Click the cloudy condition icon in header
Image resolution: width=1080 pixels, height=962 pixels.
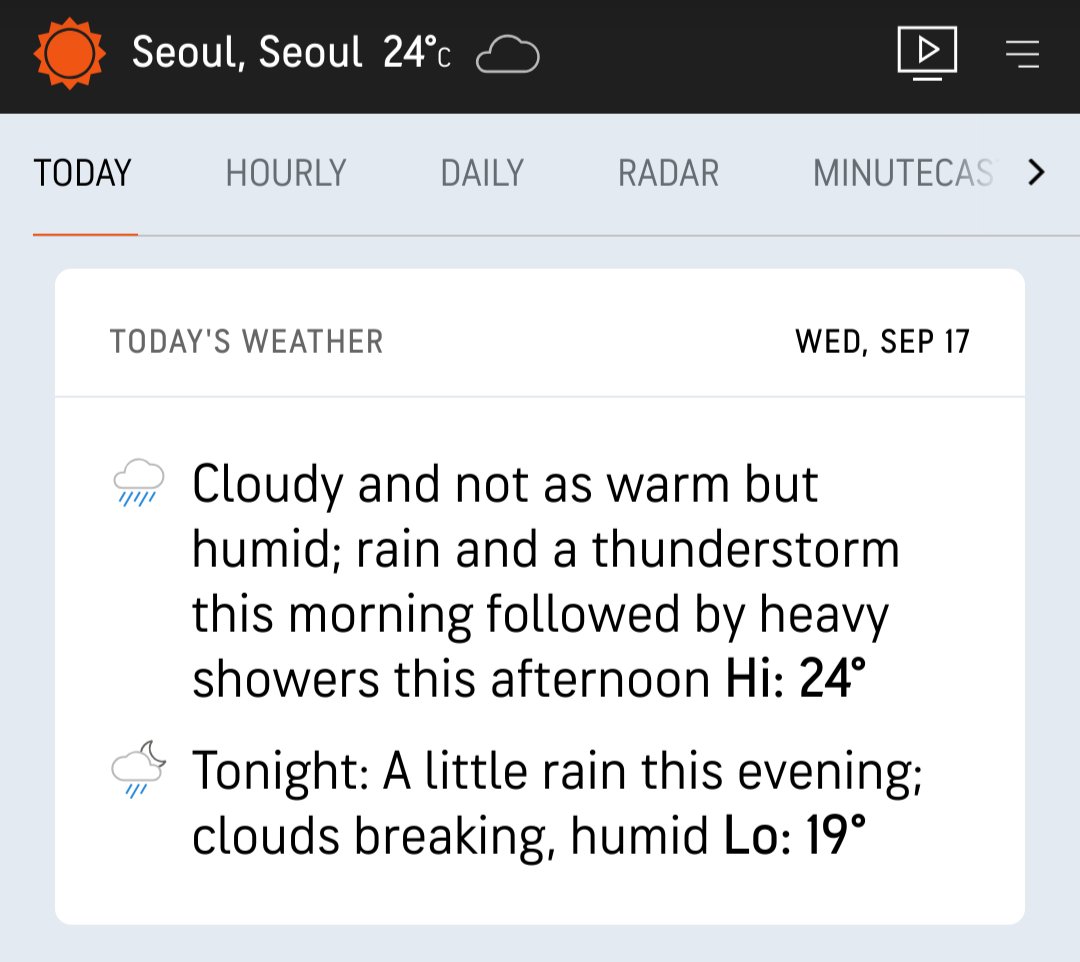click(x=508, y=54)
